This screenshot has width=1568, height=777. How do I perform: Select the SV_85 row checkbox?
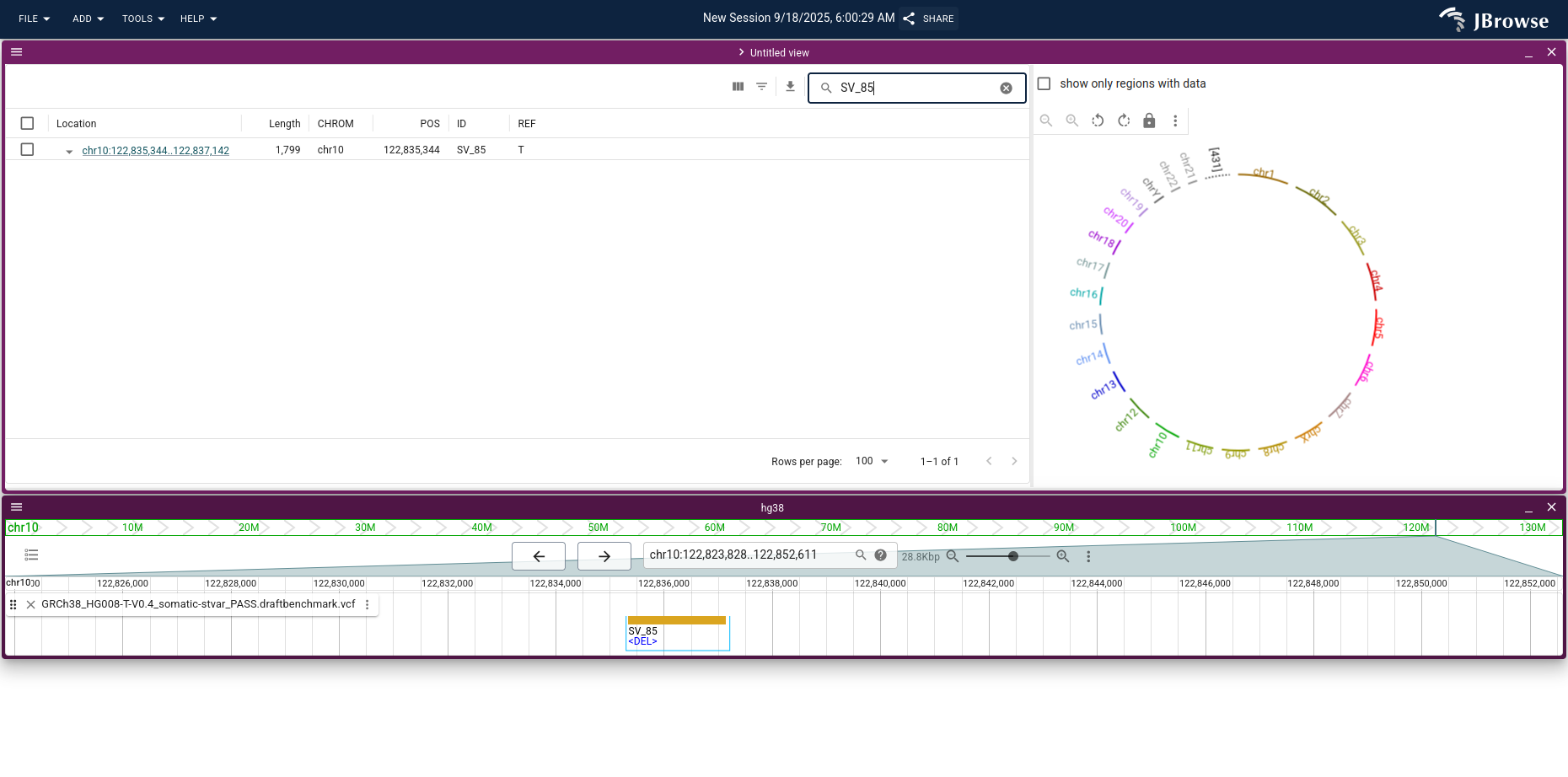coord(27,149)
